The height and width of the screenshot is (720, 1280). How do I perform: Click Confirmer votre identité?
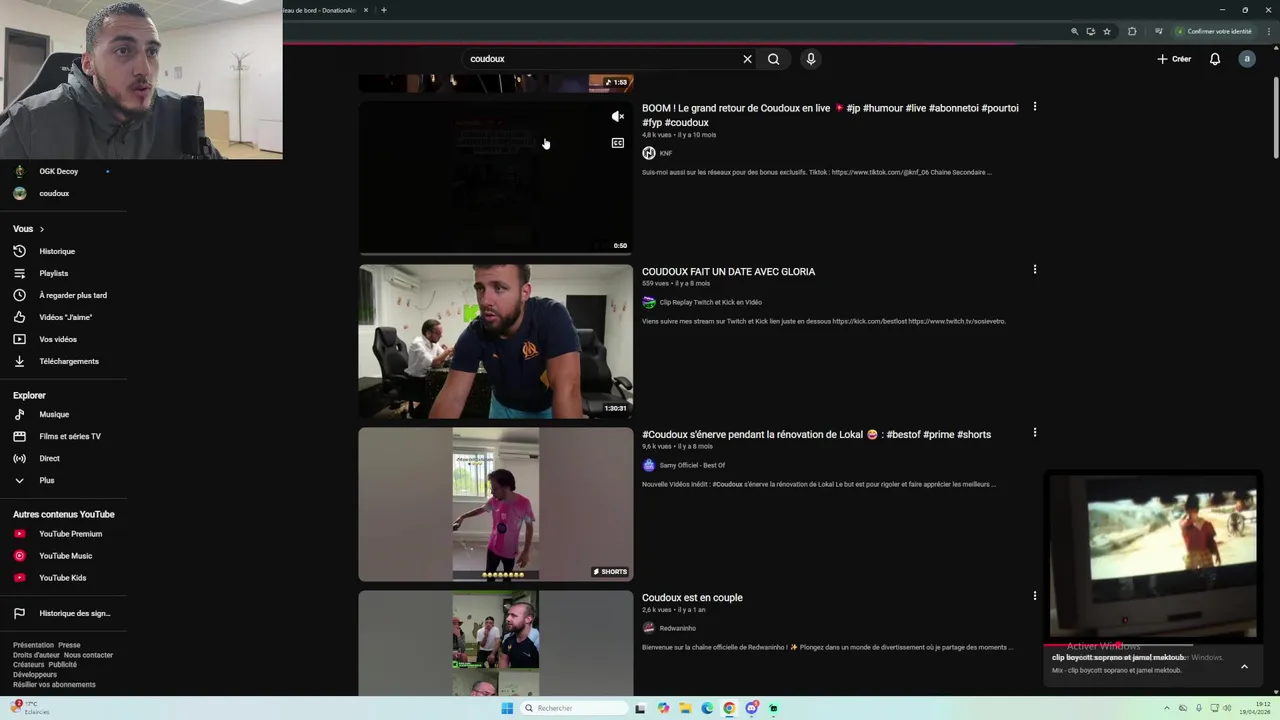1214,31
